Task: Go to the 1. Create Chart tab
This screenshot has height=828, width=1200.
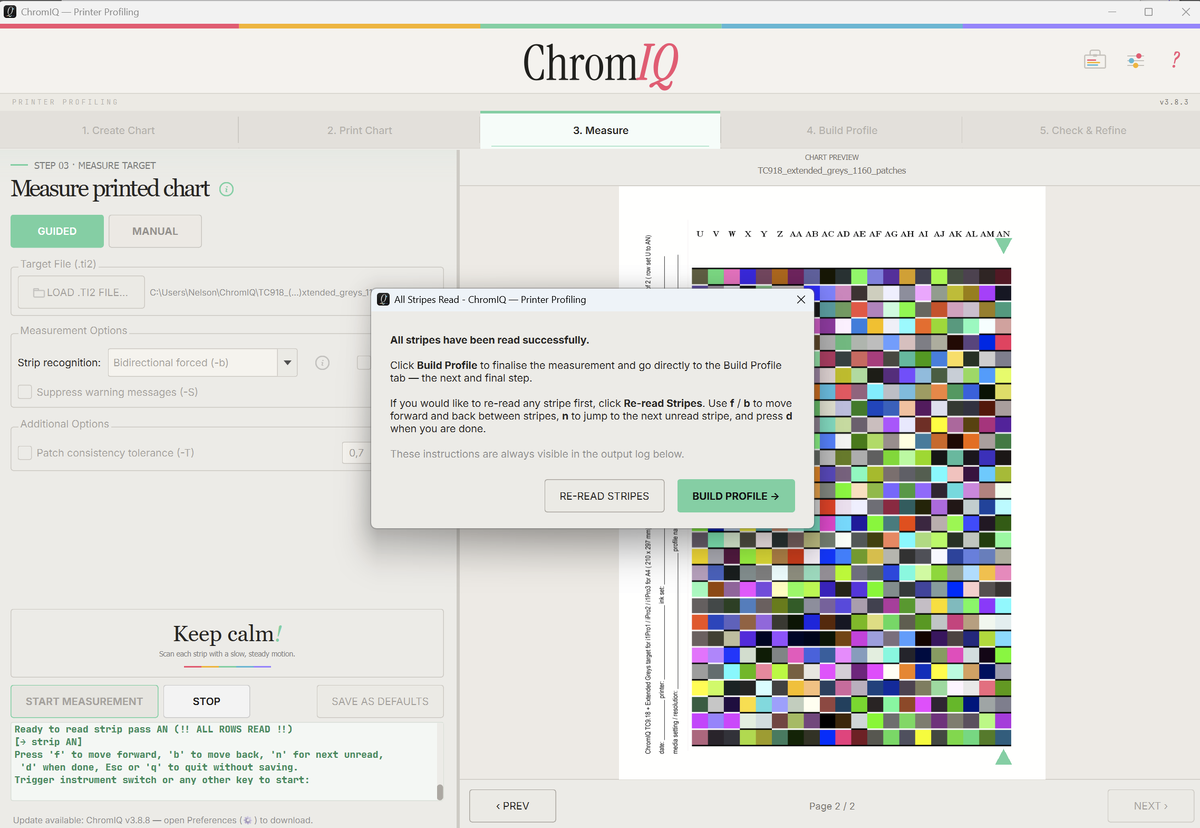Action: pos(118,130)
